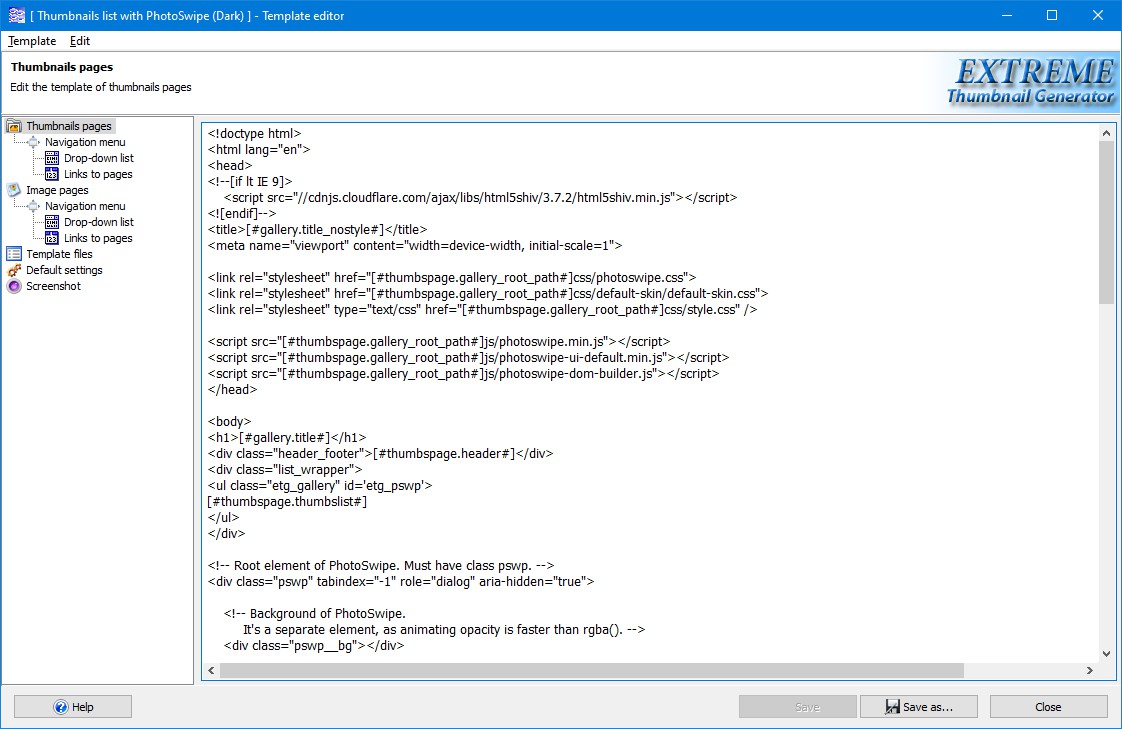
Task: Click the vertical scrollbar thumb
Action: click(1106, 222)
